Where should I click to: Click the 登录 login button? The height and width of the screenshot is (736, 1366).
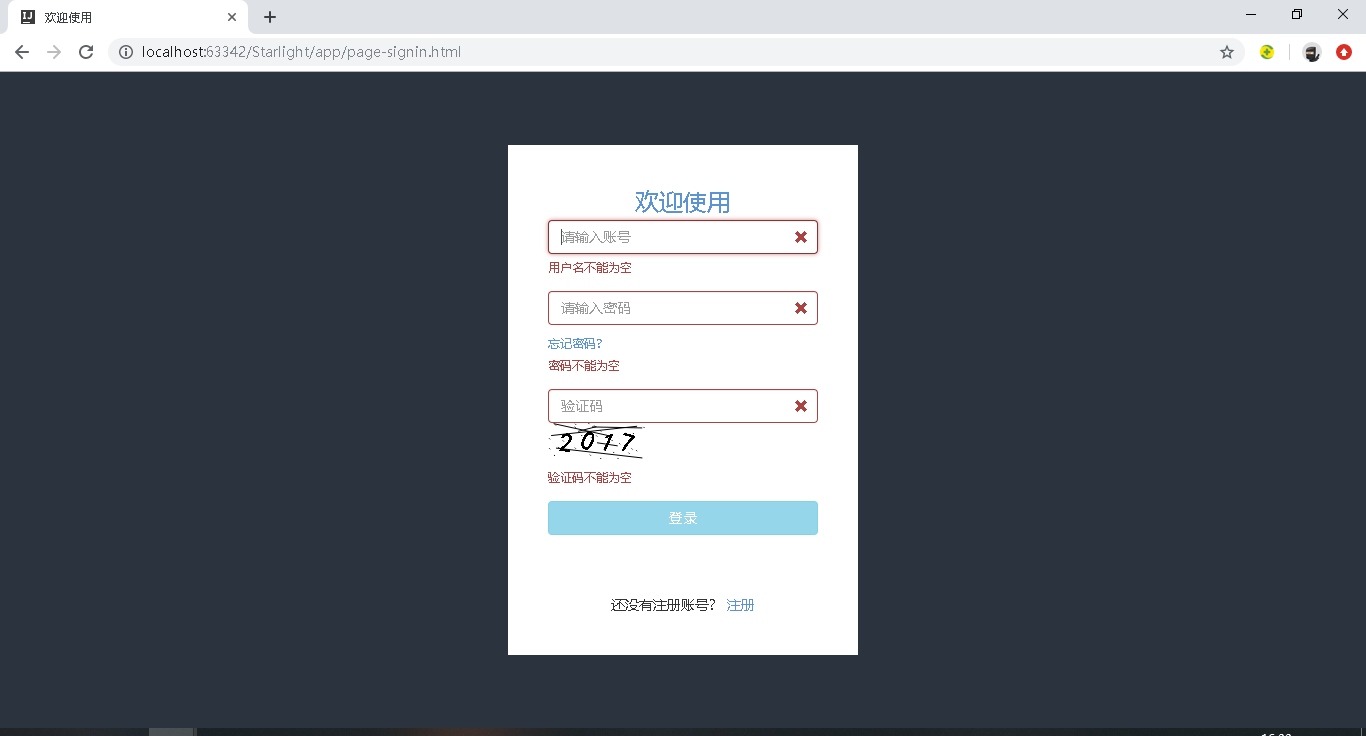(x=683, y=518)
